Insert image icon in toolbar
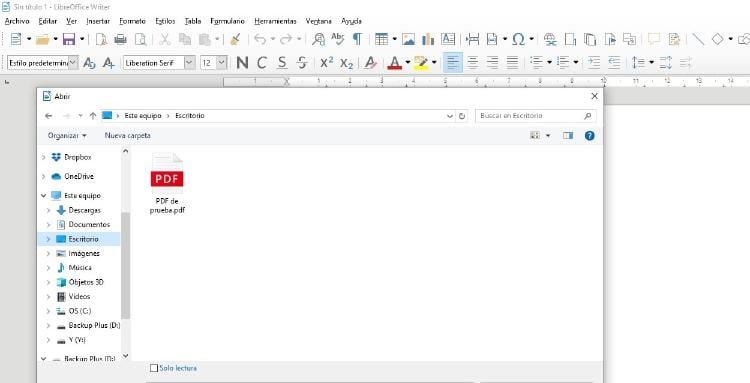The image size is (750, 383). (x=408, y=39)
